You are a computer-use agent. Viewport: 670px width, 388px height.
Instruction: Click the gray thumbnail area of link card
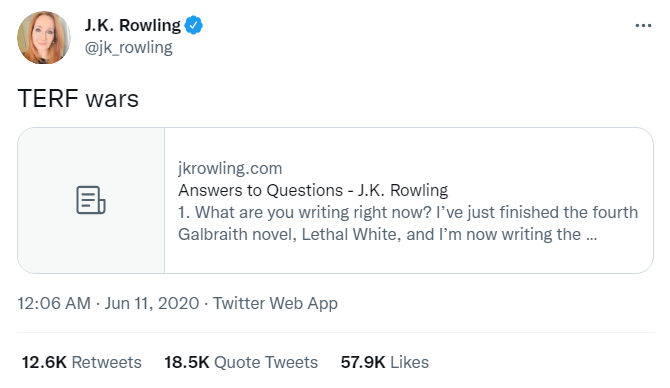point(91,200)
